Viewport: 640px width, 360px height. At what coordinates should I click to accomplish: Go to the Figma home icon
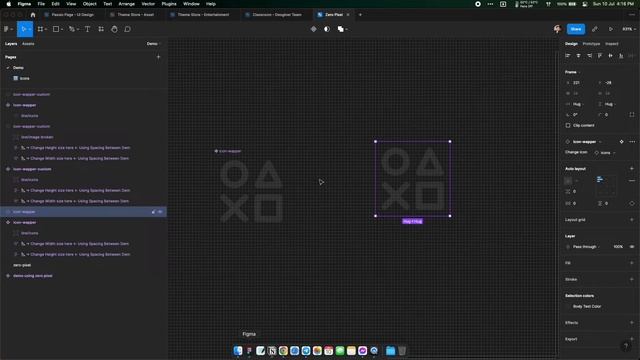click(33, 15)
